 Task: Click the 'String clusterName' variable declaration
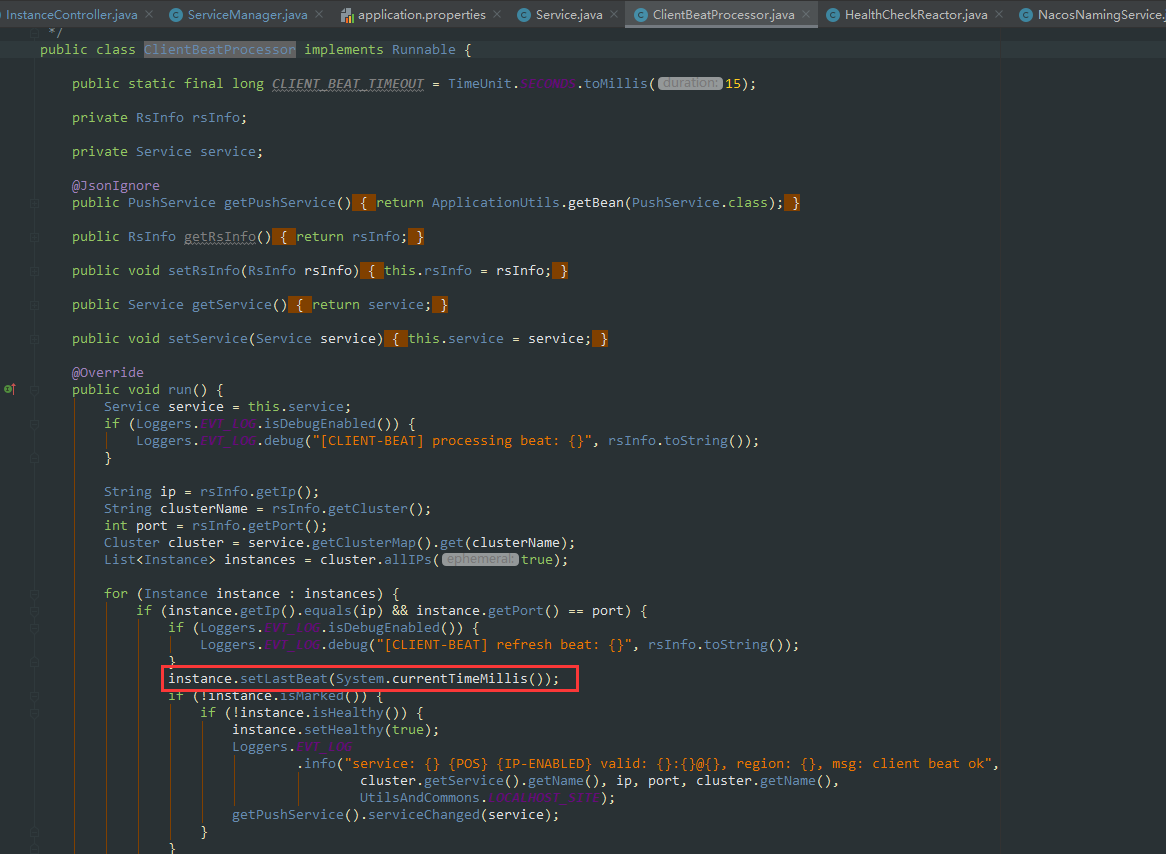(175, 509)
